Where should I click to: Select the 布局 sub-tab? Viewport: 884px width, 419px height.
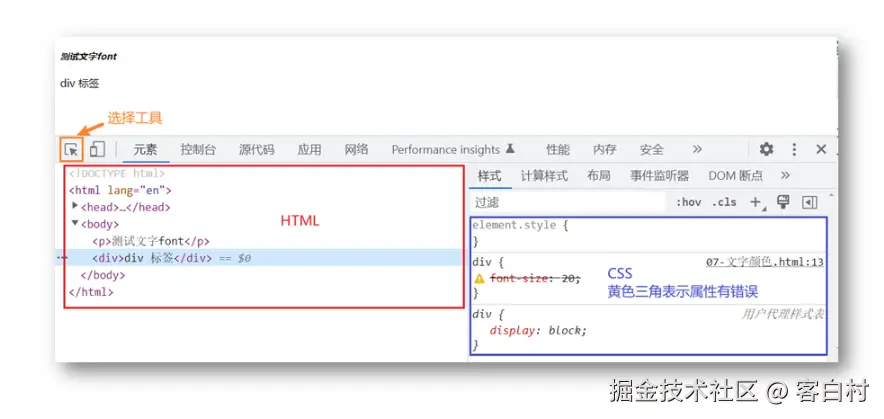[x=599, y=175]
